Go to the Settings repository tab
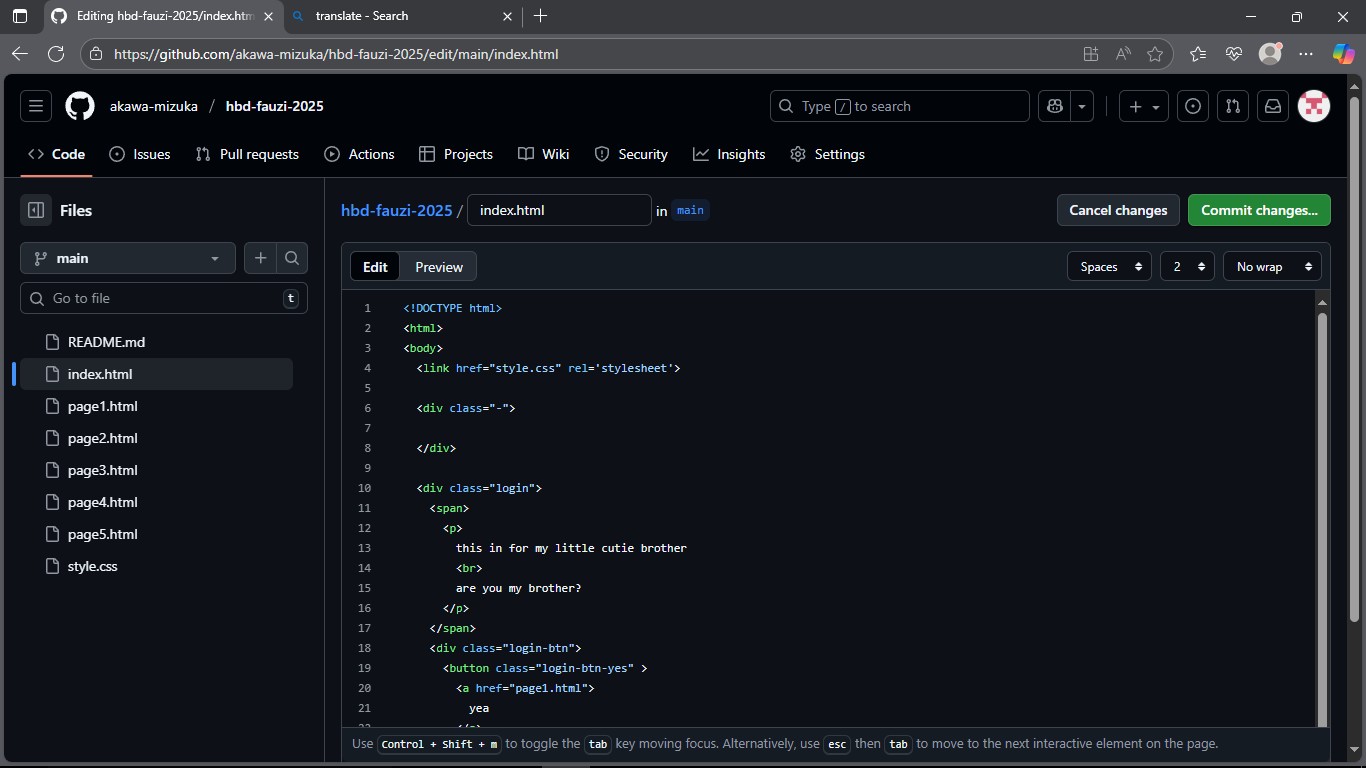Viewport: 1366px width, 768px height. pos(827,154)
